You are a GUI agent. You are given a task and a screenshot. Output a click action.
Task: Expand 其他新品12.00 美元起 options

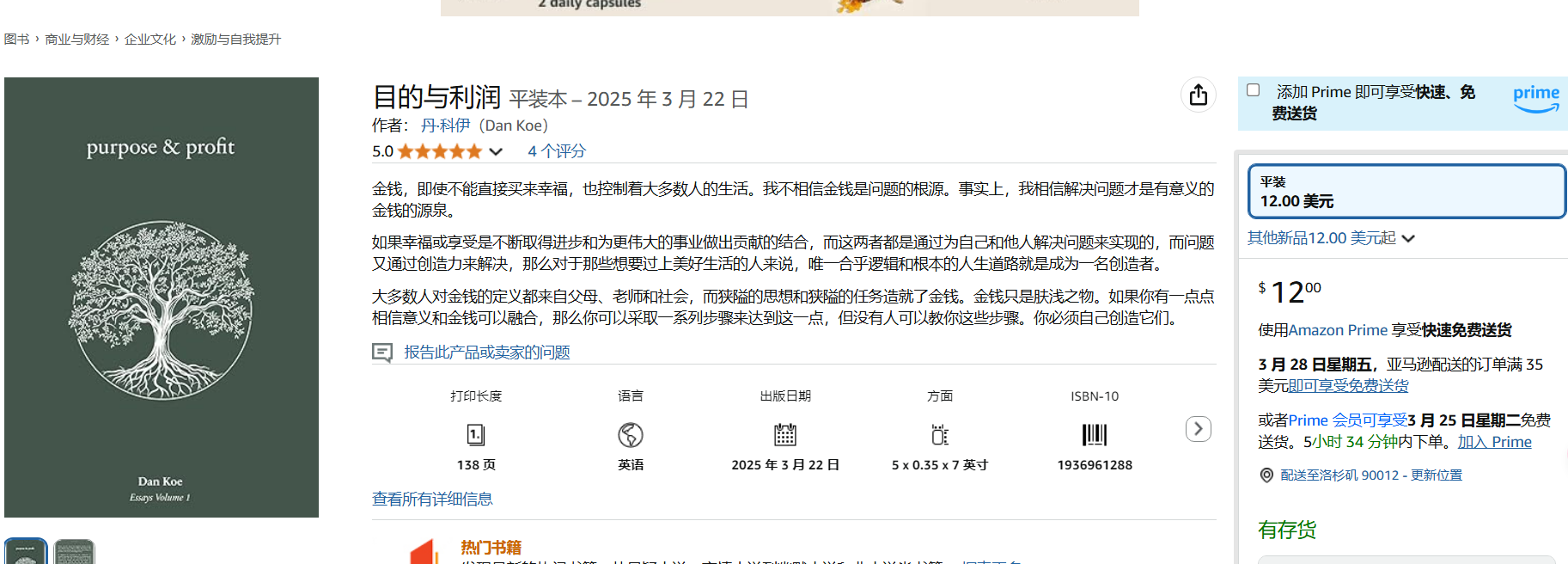[x=1330, y=238]
